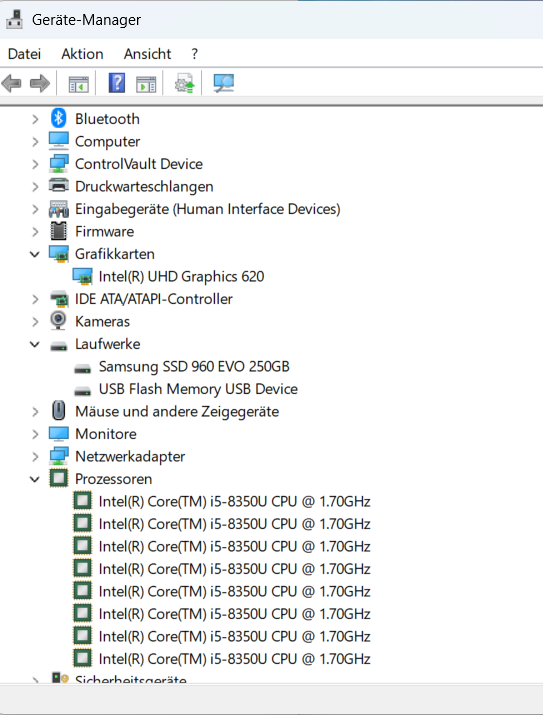Image resolution: width=543 pixels, height=715 pixels.
Task: Expand the Bluetooth category
Action: pos(35,119)
